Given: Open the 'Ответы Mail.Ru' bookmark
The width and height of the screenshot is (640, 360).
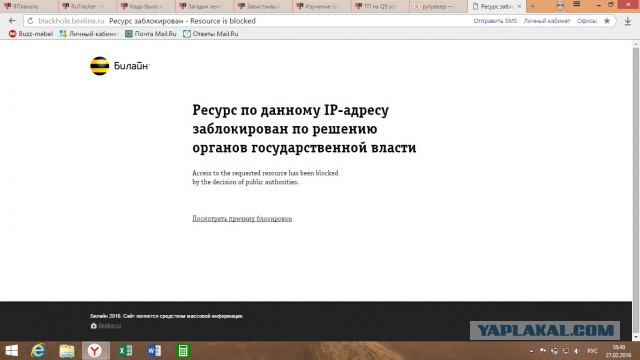Looking at the screenshot, I should pyautogui.click(x=211, y=34).
